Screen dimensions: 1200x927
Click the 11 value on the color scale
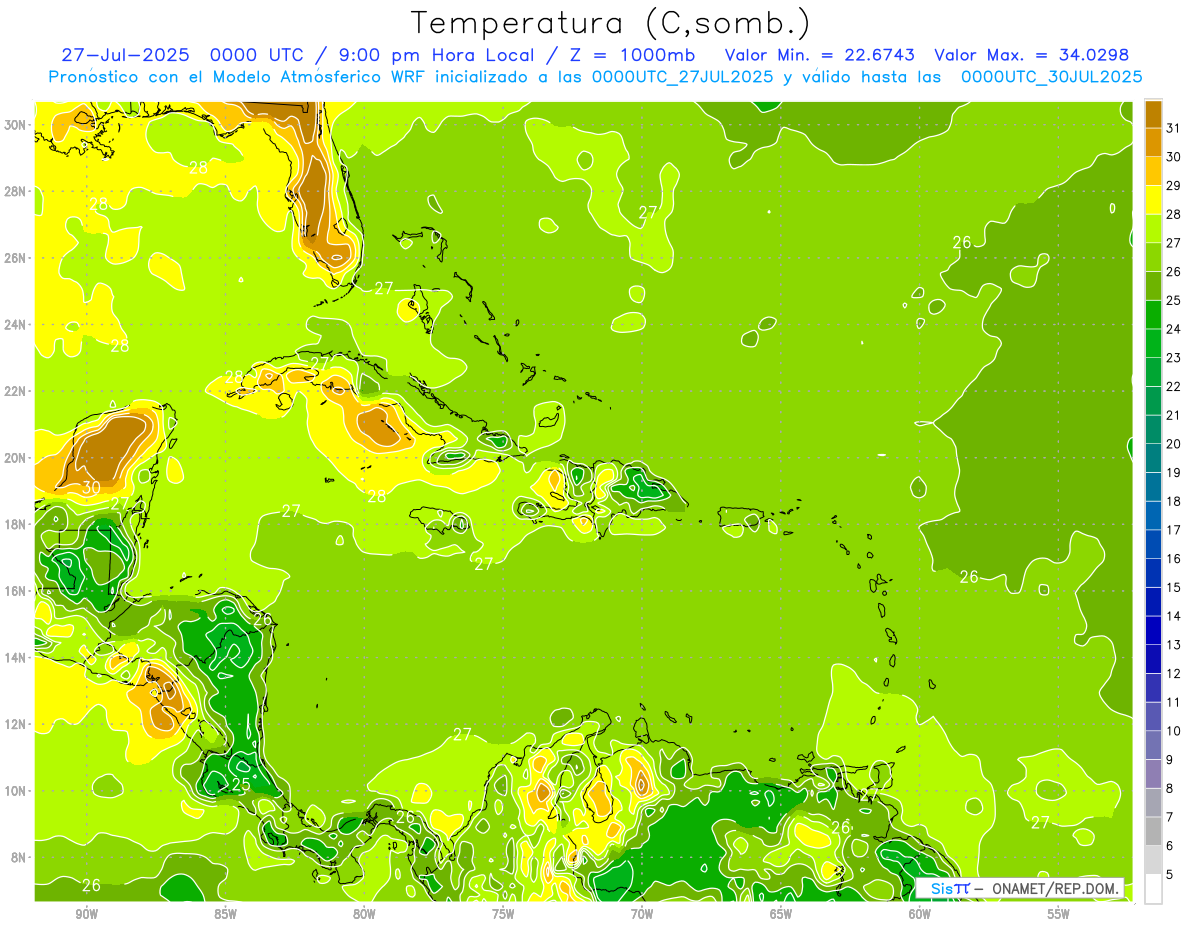click(x=1173, y=702)
